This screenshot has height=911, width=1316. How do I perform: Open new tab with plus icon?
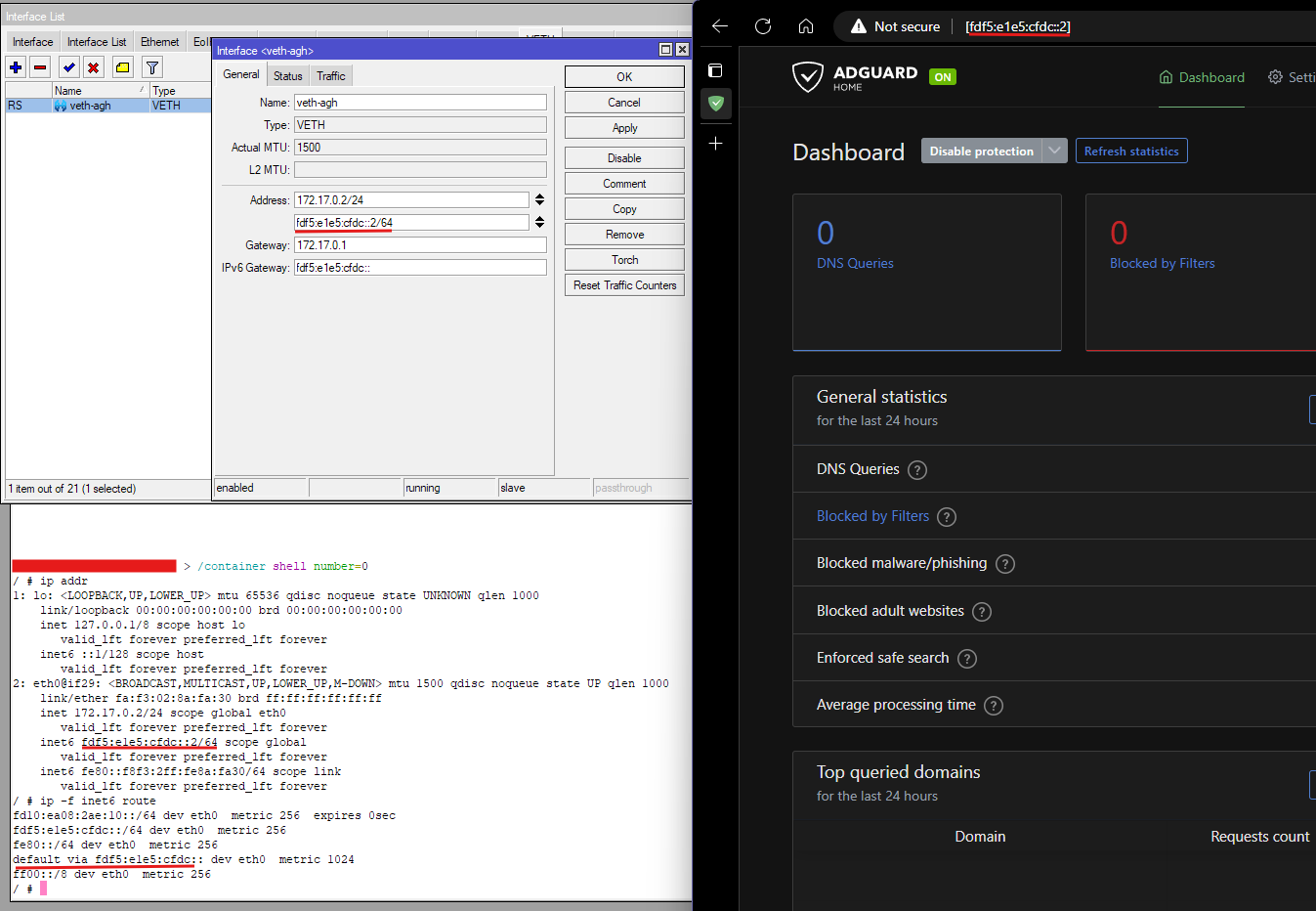click(715, 144)
